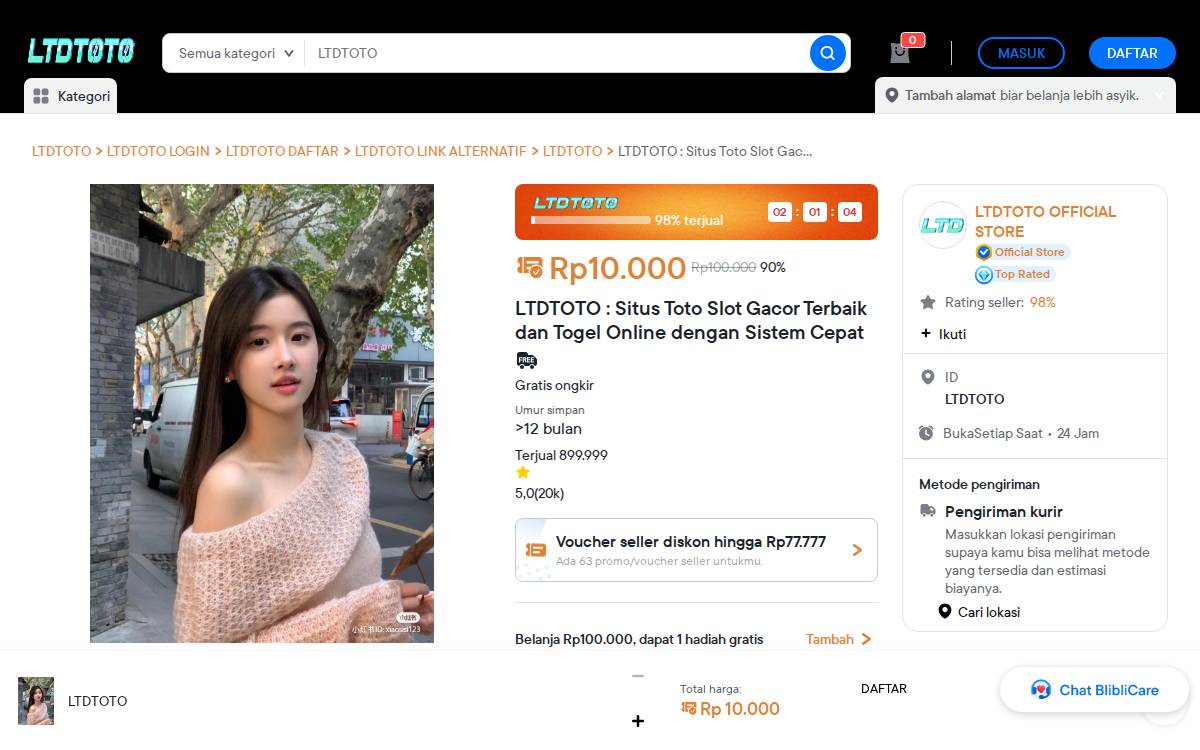Open LTDTOTO LINK ALTERNATIF breadcrumb
The image size is (1200, 750).
coord(440,151)
